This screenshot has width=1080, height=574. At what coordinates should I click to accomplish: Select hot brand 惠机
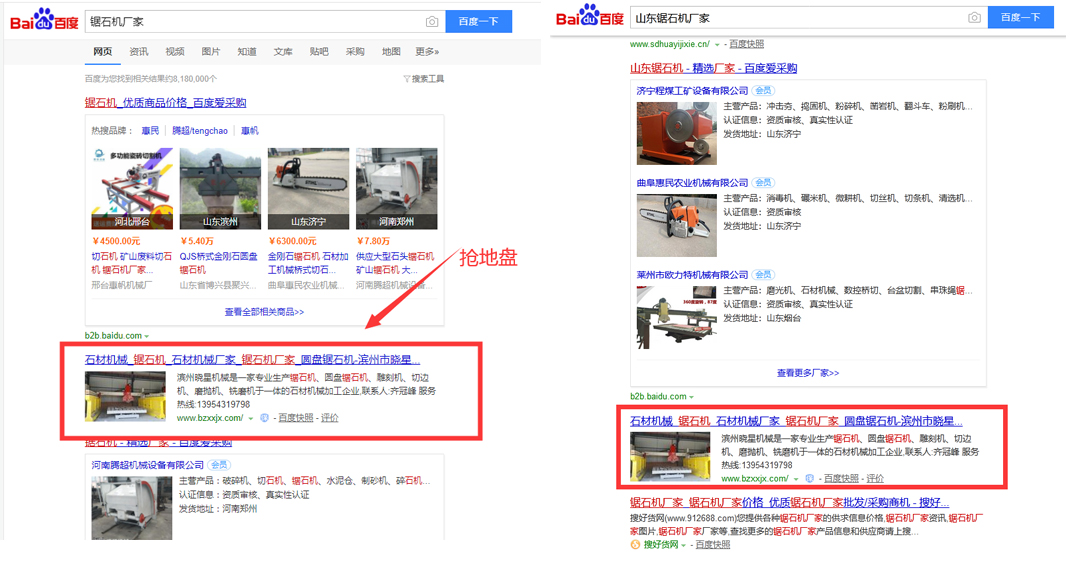click(249, 131)
